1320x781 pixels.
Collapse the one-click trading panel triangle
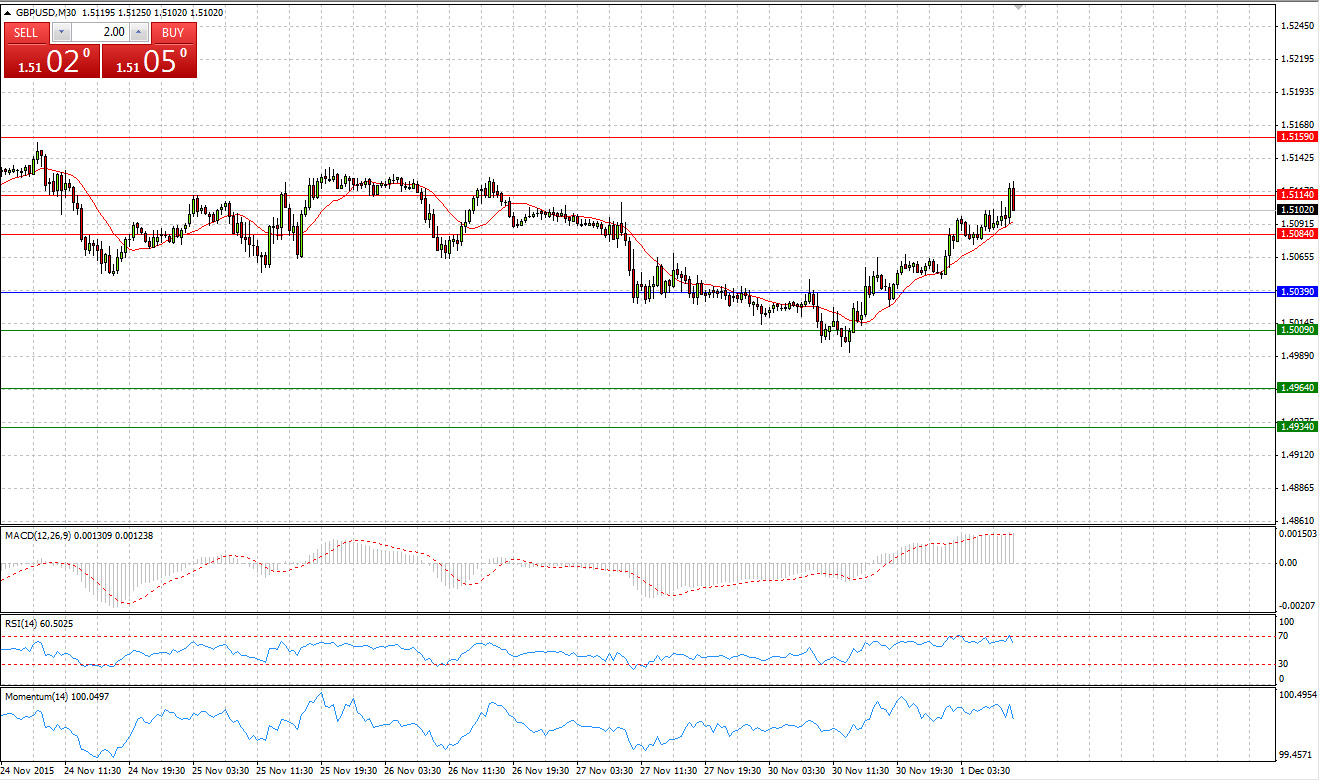point(8,13)
